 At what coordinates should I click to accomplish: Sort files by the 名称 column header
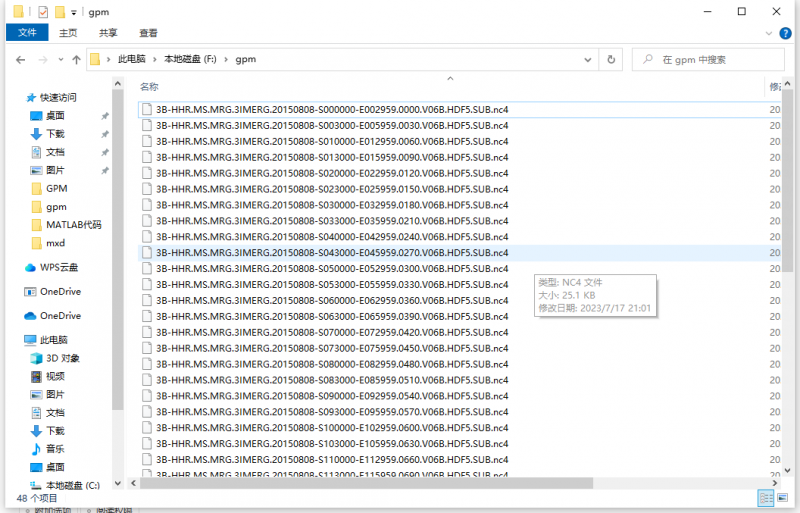[x=149, y=87]
